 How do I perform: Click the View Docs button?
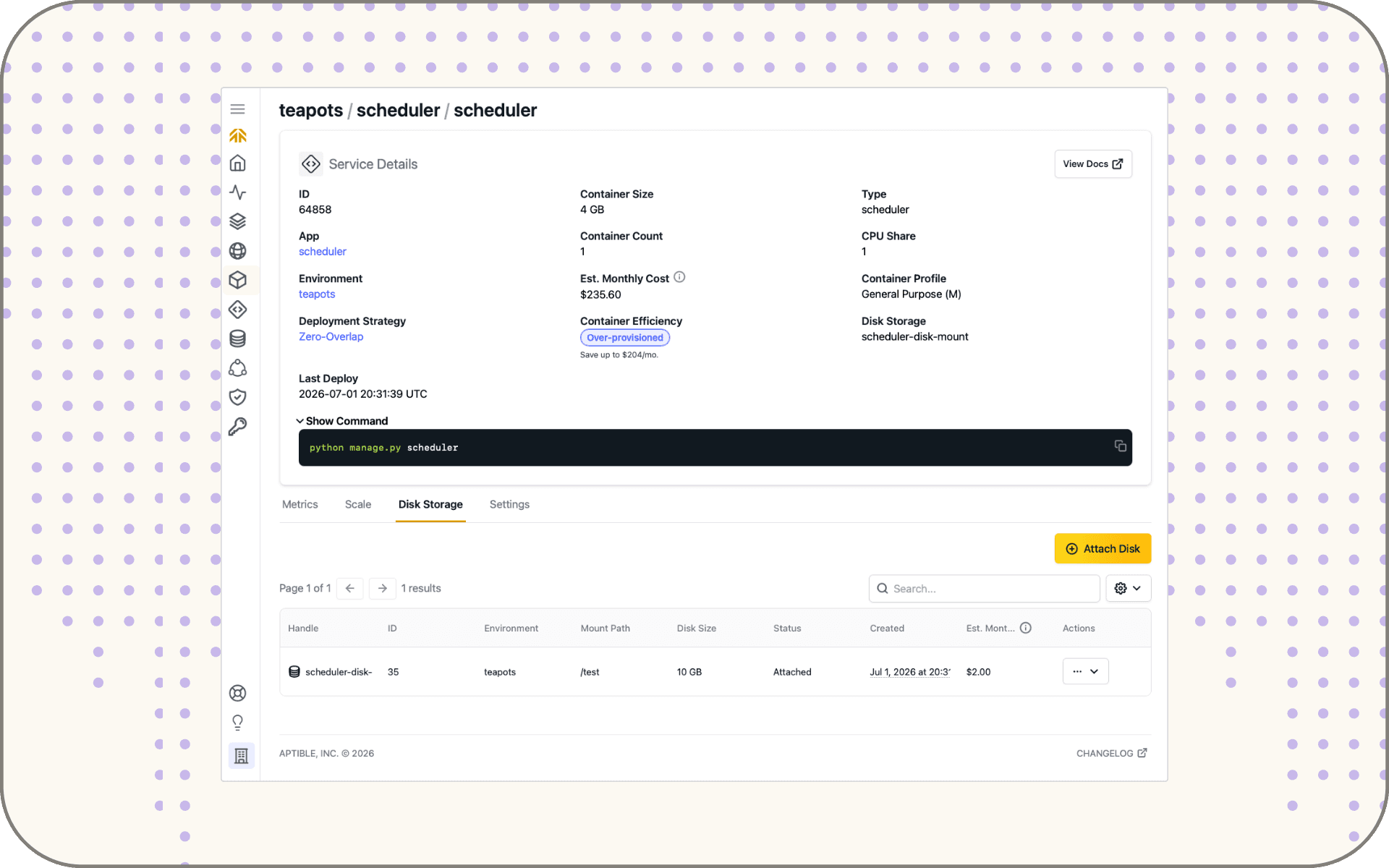(x=1093, y=164)
